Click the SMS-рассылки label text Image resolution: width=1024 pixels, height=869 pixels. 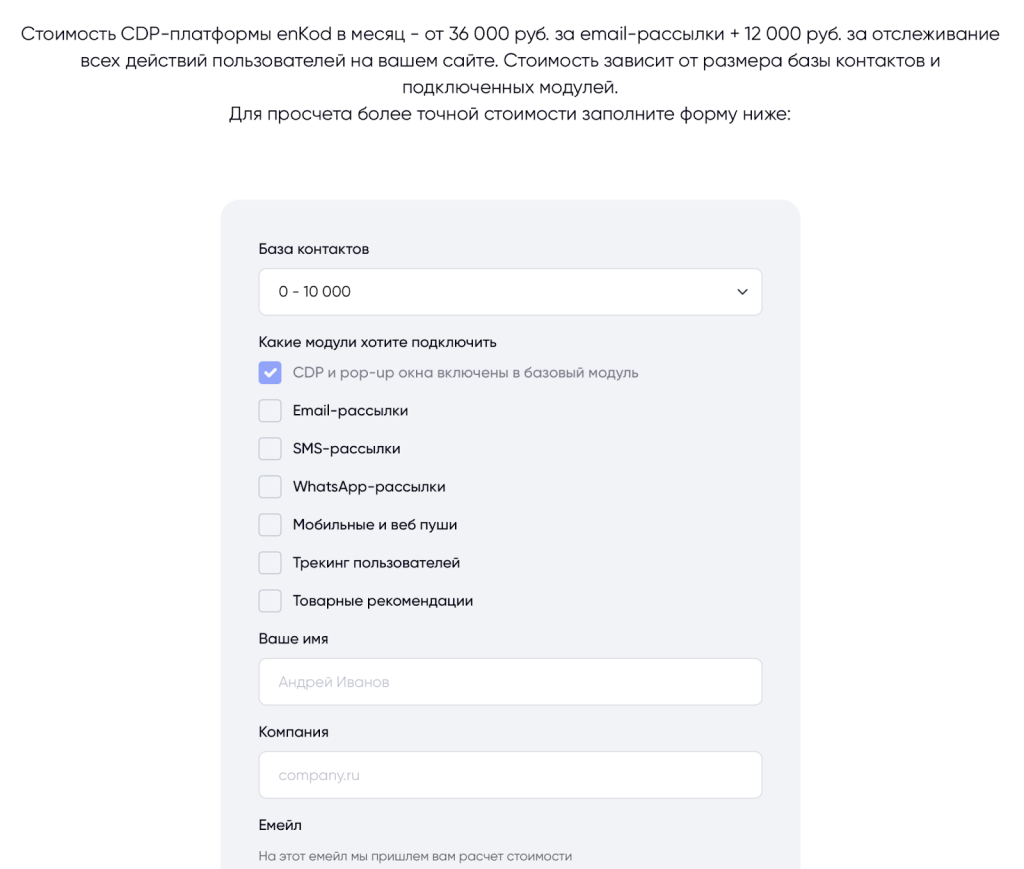[346, 449]
